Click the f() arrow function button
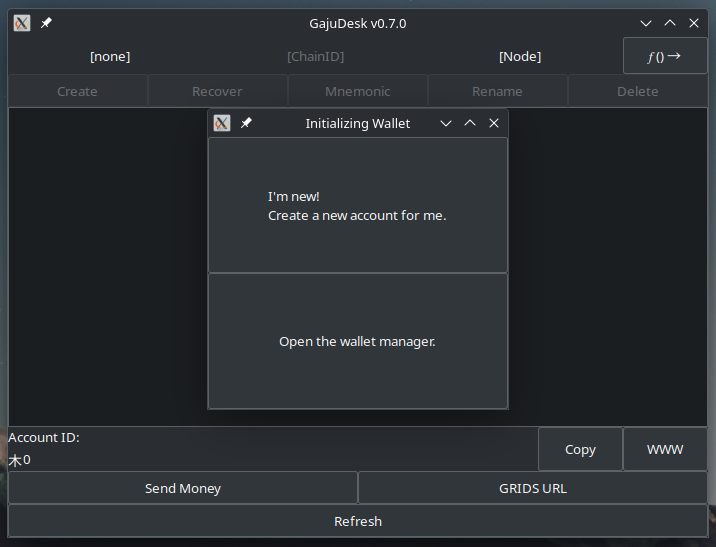The image size is (716, 547). (x=664, y=56)
